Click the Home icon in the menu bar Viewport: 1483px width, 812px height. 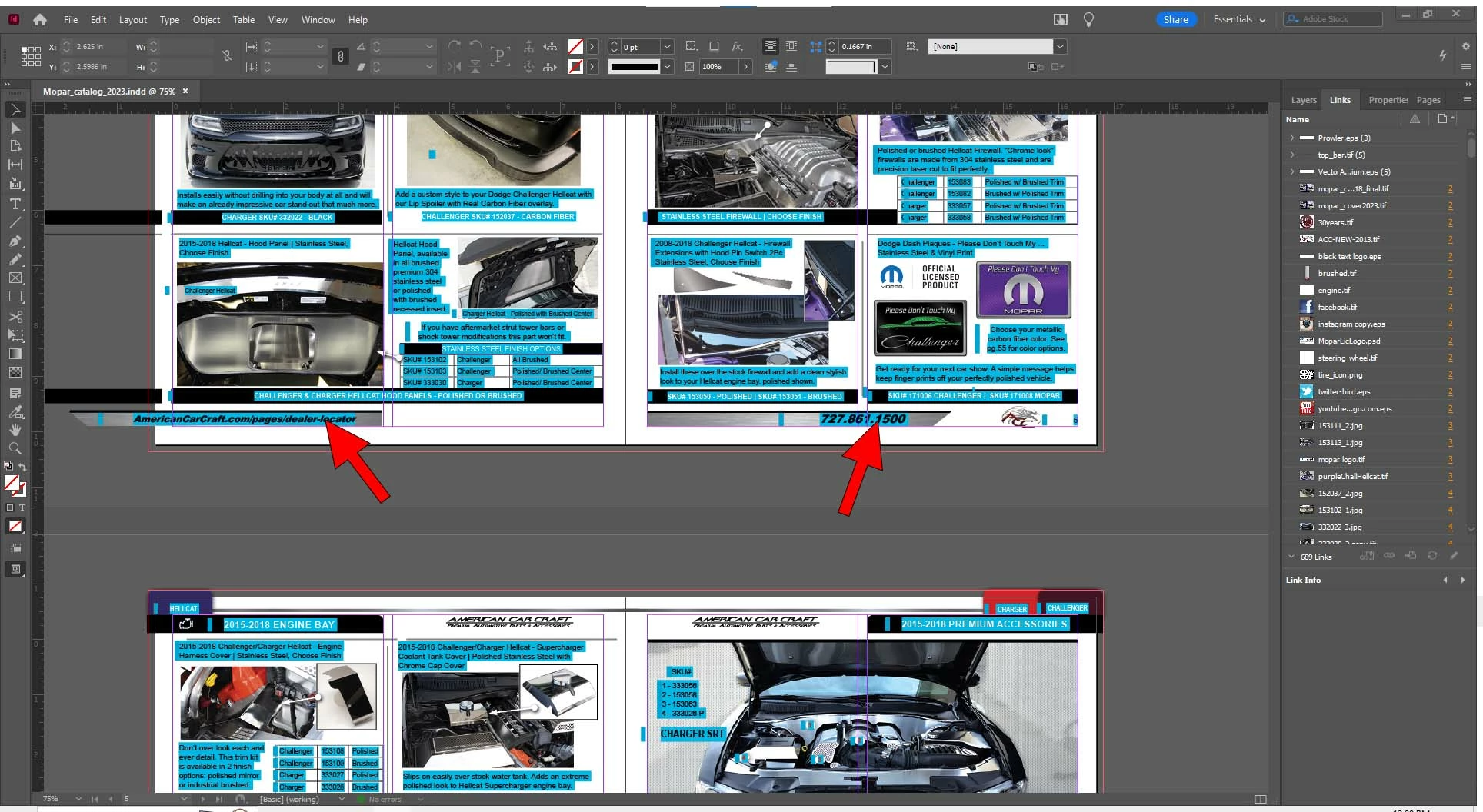[39, 20]
